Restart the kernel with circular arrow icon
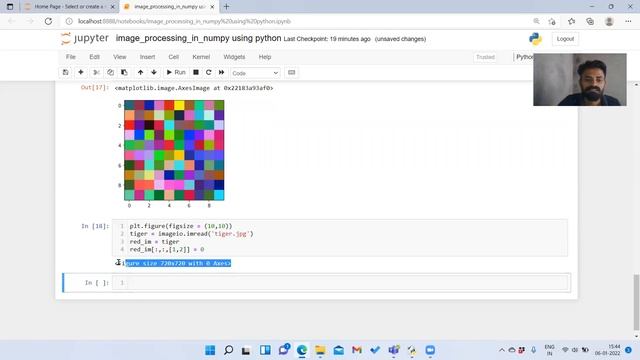This screenshot has width=640, height=360. coord(209,72)
